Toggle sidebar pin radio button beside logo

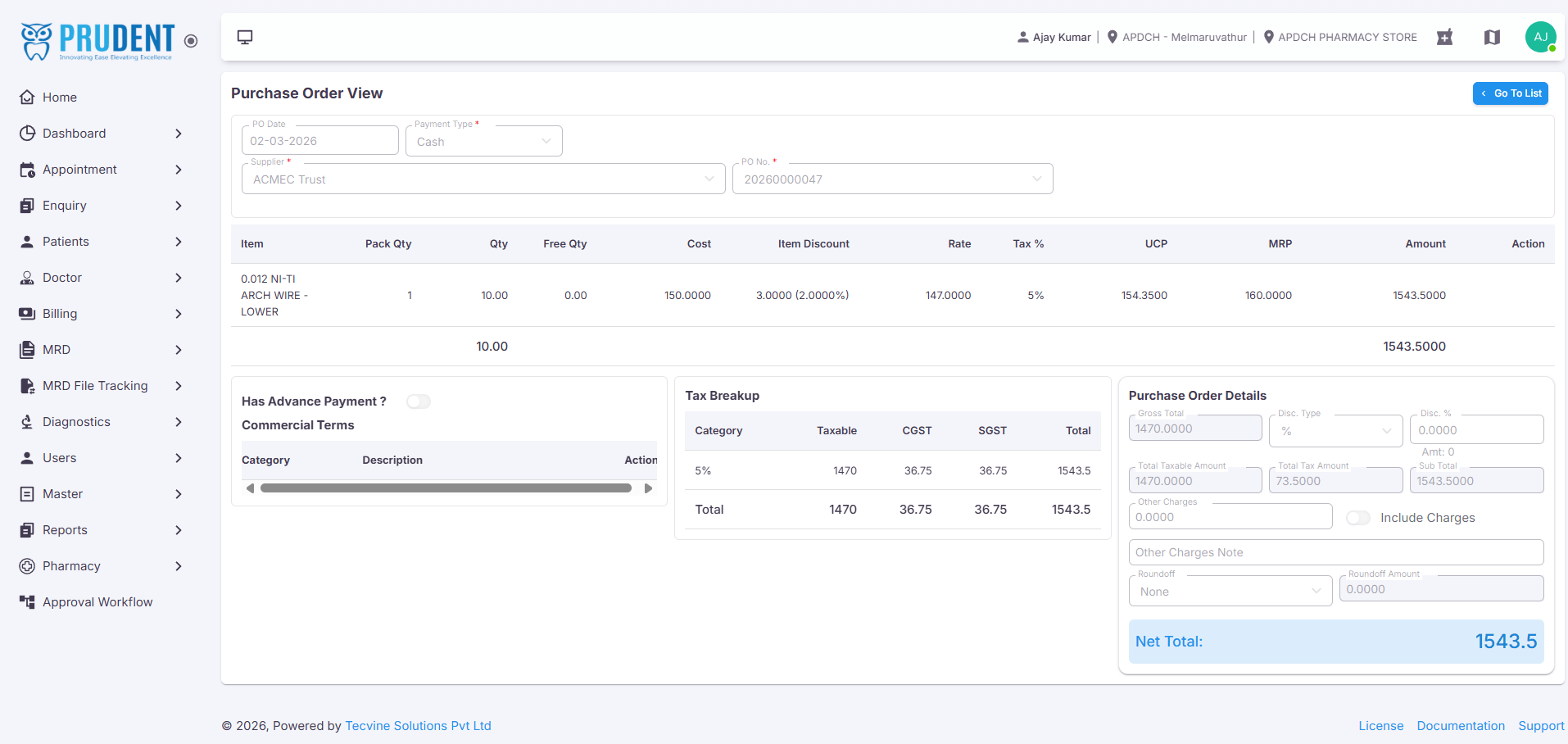[191, 41]
